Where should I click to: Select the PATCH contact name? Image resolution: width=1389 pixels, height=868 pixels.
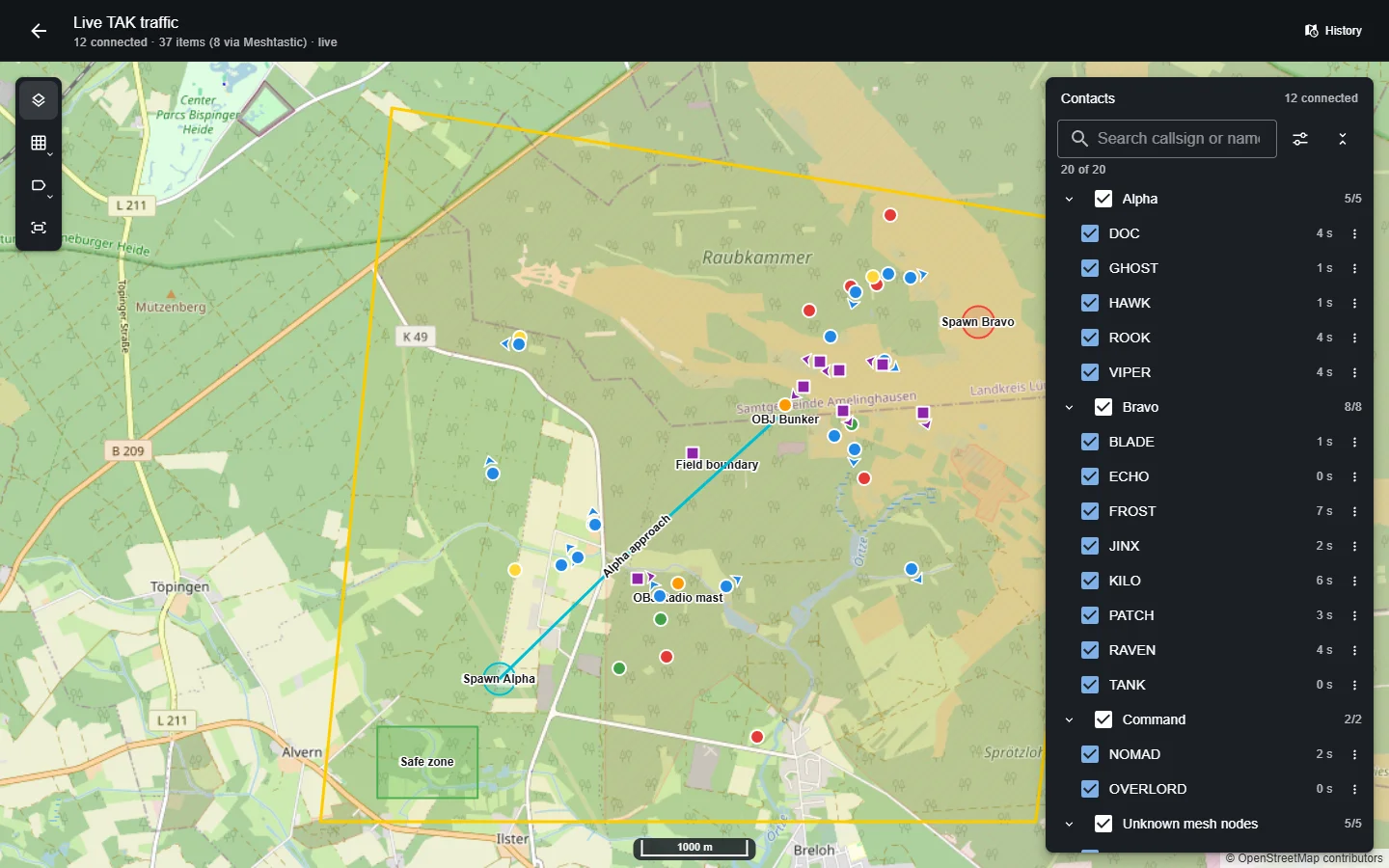(x=1131, y=615)
